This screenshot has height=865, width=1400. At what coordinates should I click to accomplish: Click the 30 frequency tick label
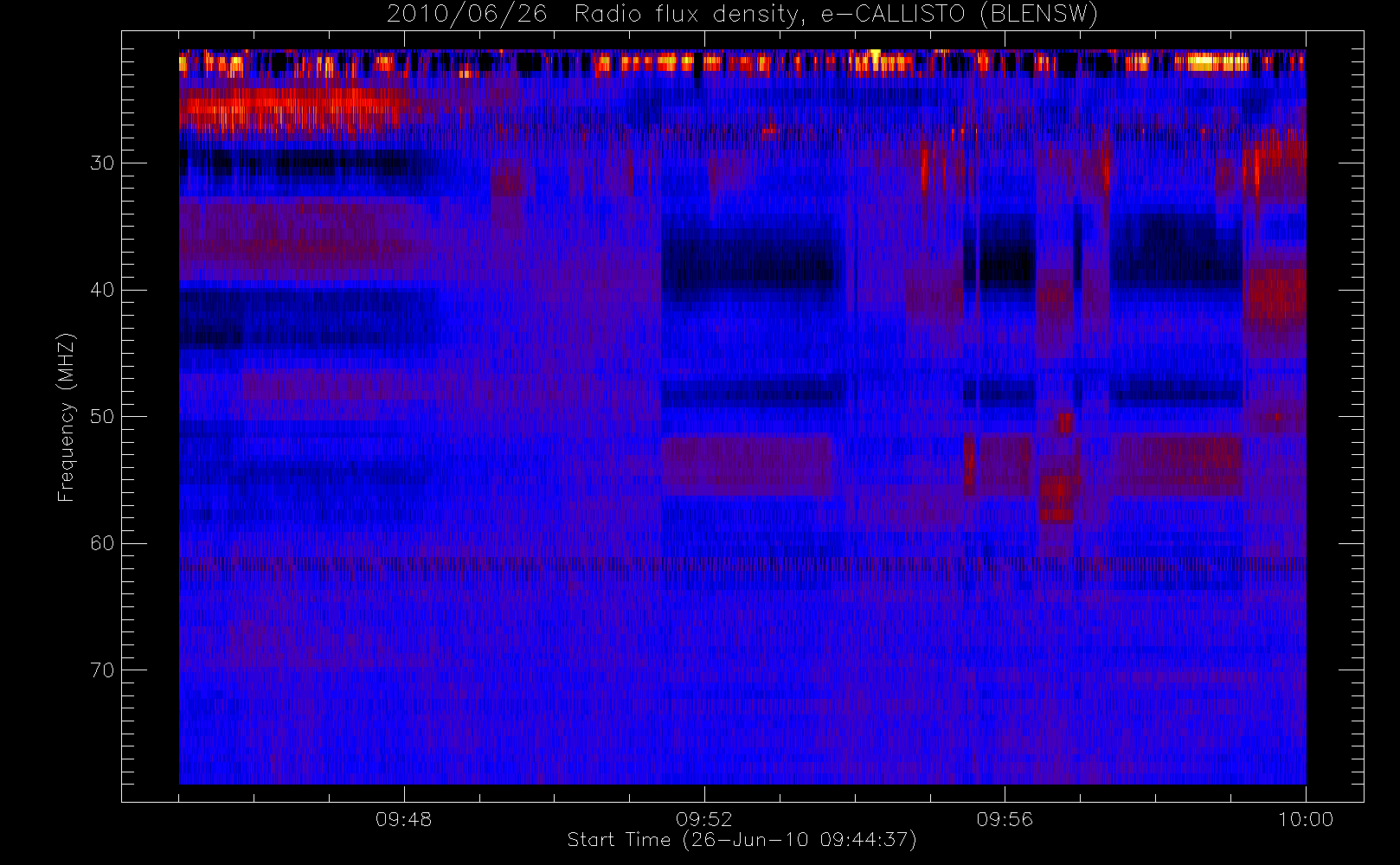pos(102,163)
